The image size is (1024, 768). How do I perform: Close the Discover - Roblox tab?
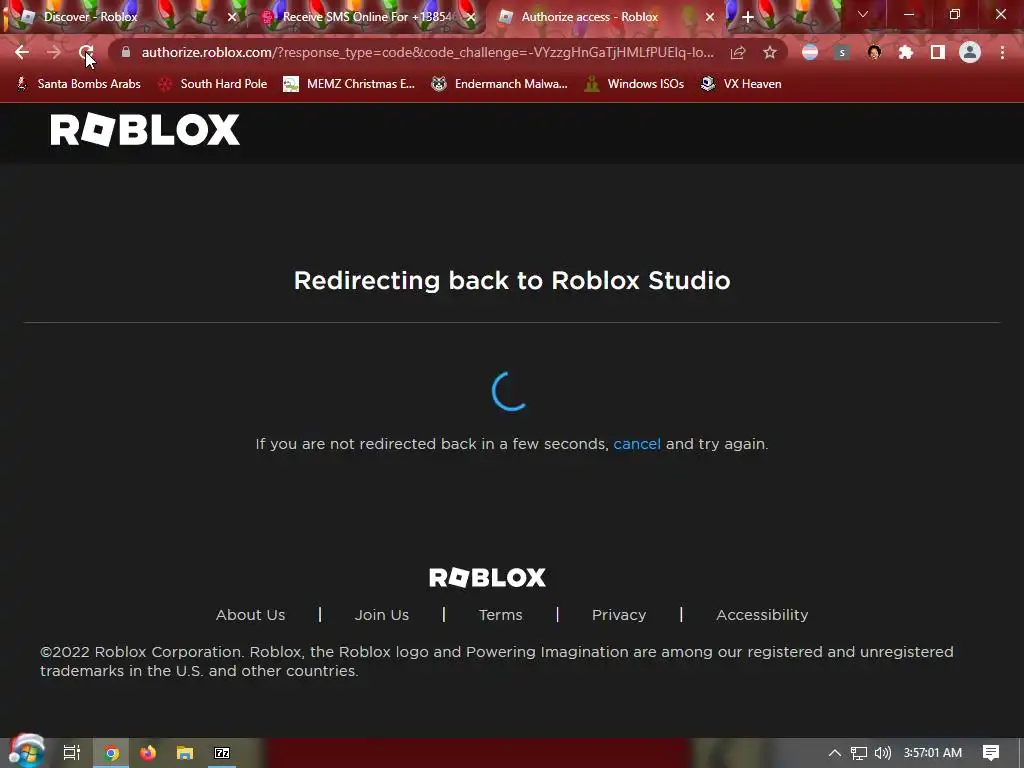click(x=232, y=17)
